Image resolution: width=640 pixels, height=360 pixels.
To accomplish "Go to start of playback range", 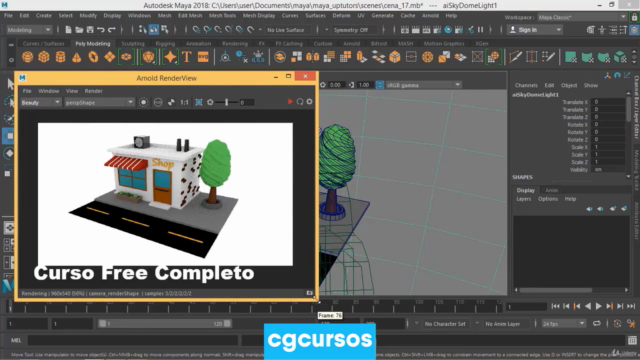I will pos(556,306).
